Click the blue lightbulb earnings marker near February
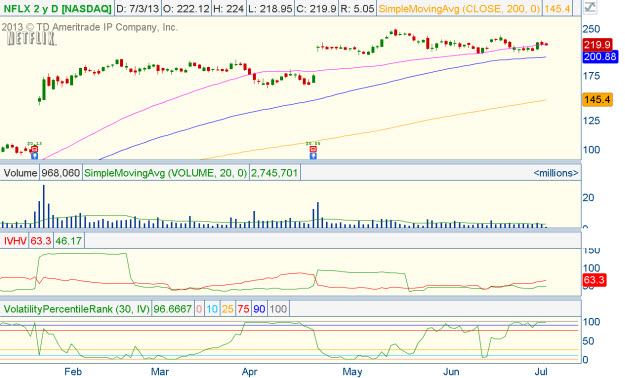The width and height of the screenshot is (625, 378). (x=34, y=156)
